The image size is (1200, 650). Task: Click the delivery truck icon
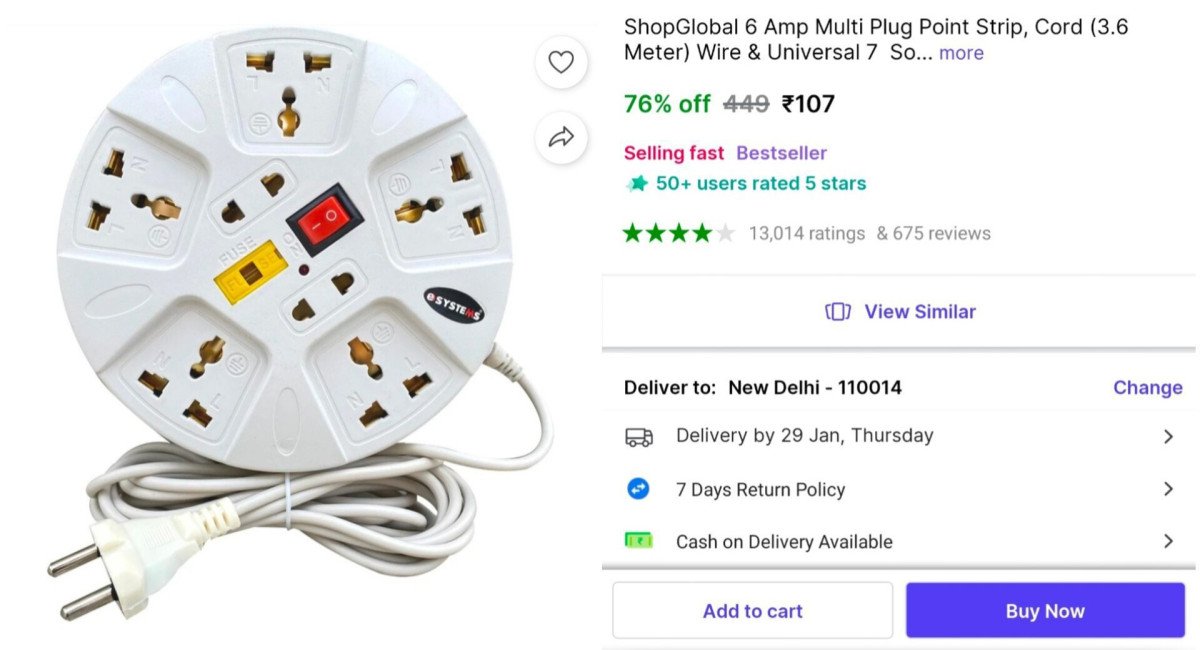click(x=639, y=437)
